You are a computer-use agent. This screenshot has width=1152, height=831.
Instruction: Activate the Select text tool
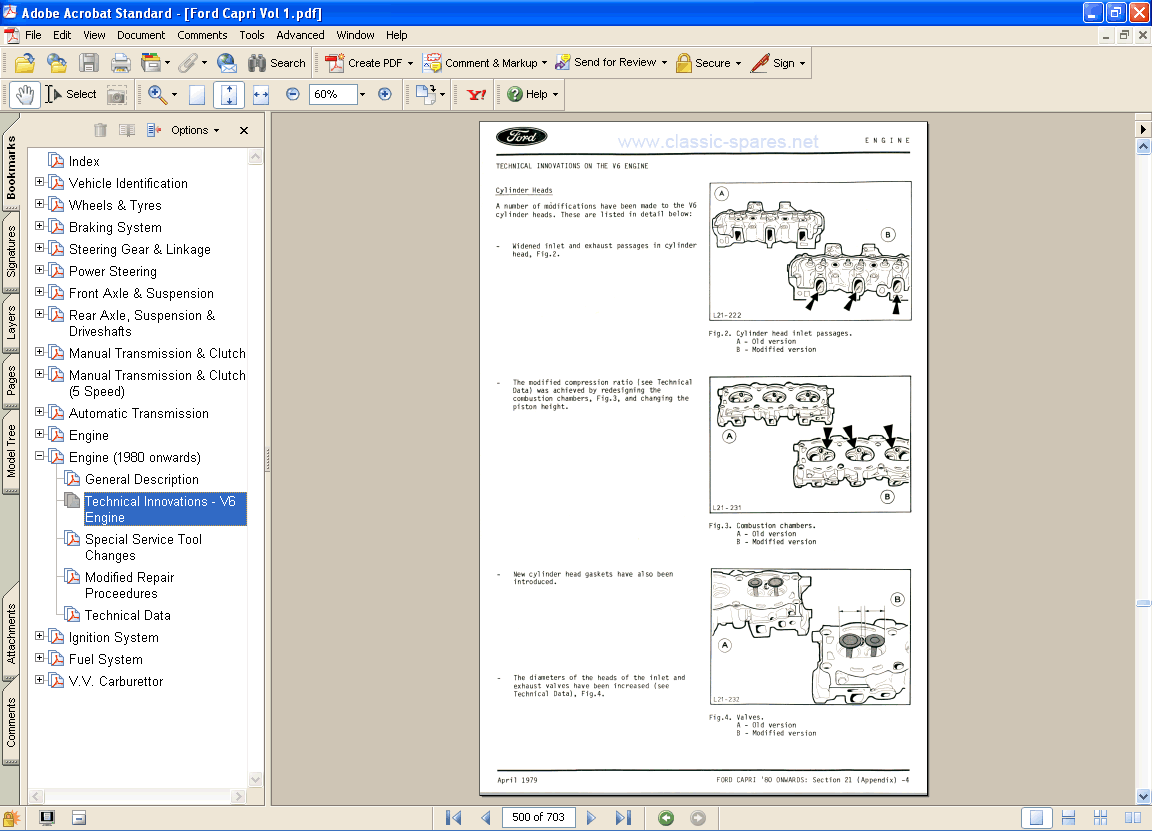pos(71,94)
